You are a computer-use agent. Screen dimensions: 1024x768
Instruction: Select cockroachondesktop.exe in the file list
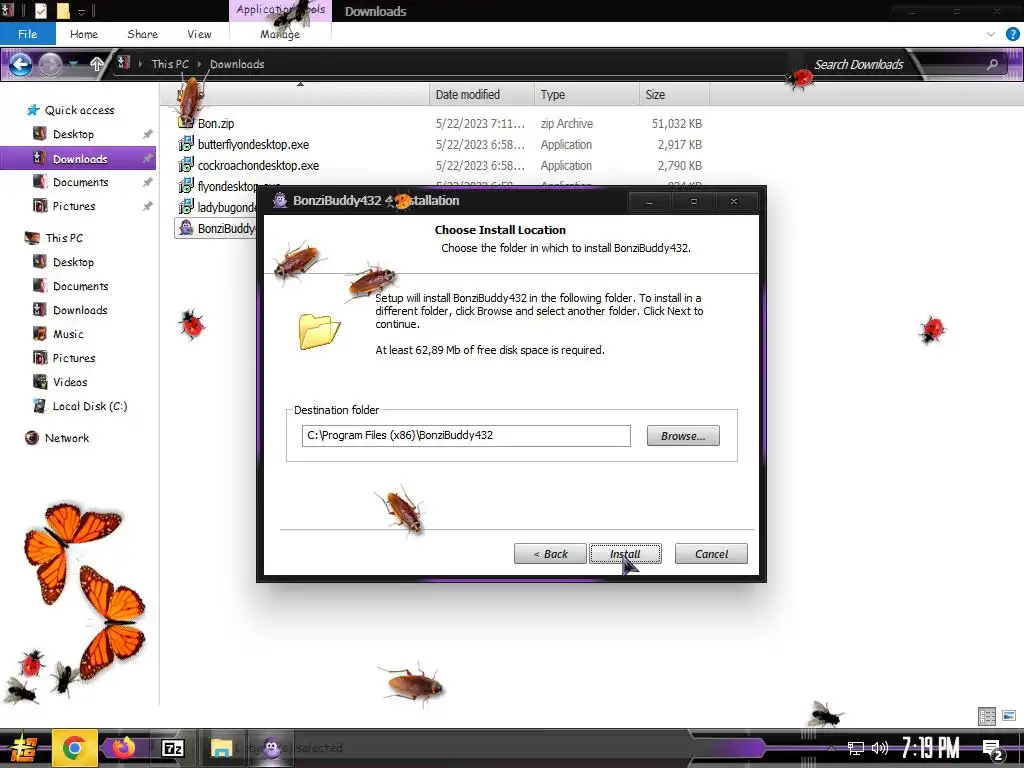point(259,165)
